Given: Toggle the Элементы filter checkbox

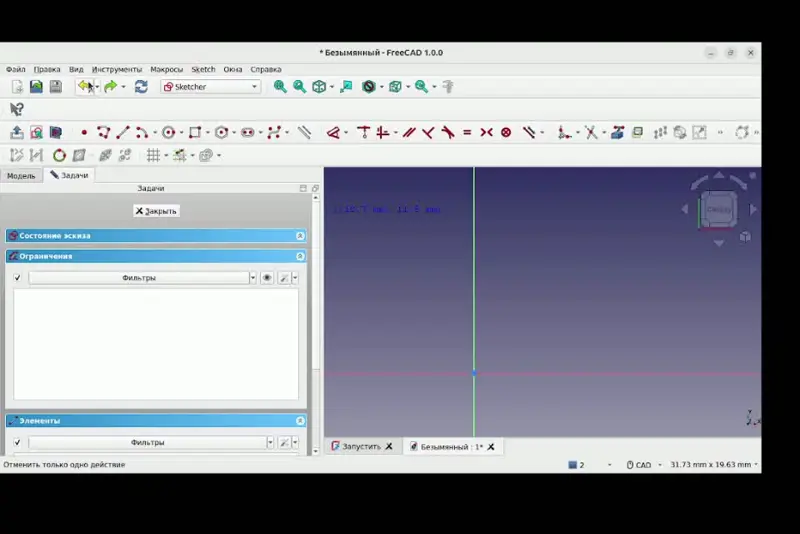Looking at the screenshot, I should pos(17,442).
